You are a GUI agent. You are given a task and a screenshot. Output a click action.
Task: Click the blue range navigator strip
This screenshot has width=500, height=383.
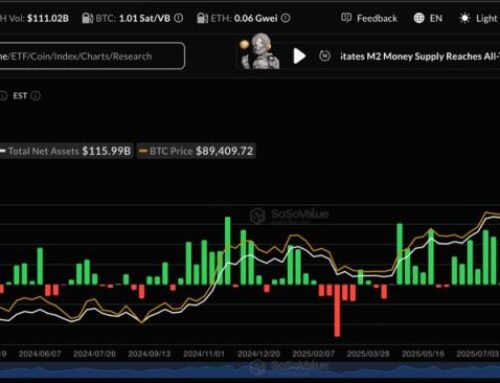pos(250,371)
